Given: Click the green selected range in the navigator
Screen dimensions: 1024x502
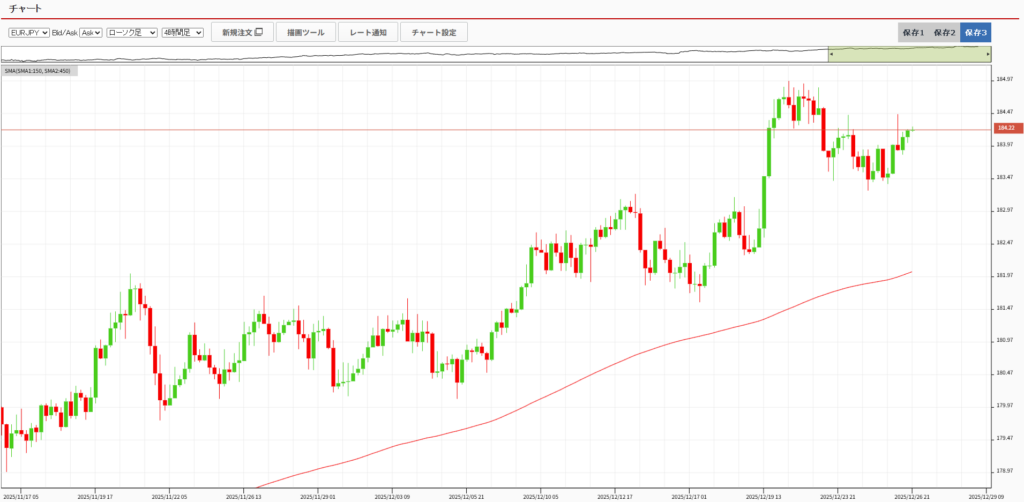Looking at the screenshot, I should 908,56.
